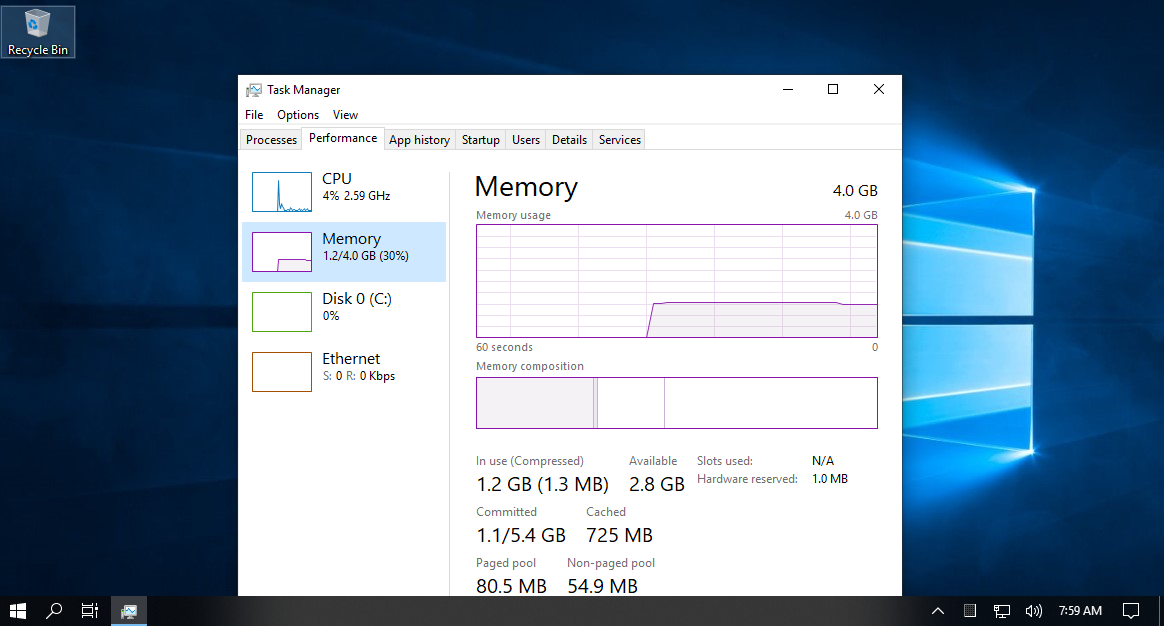
Task: Select the Memory mini graph thumbnail
Action: point(282,252)
